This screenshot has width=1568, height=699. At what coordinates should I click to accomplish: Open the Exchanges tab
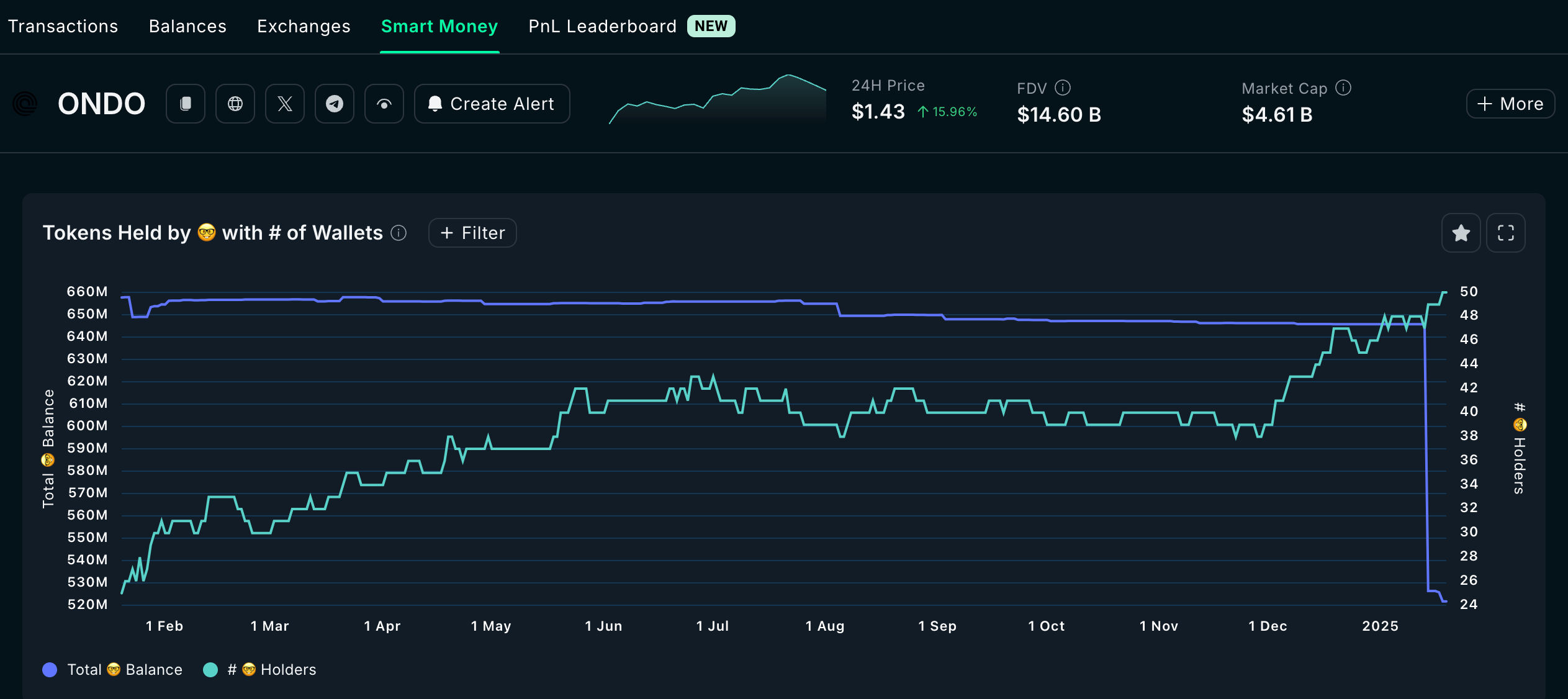(x=304, y=26)
